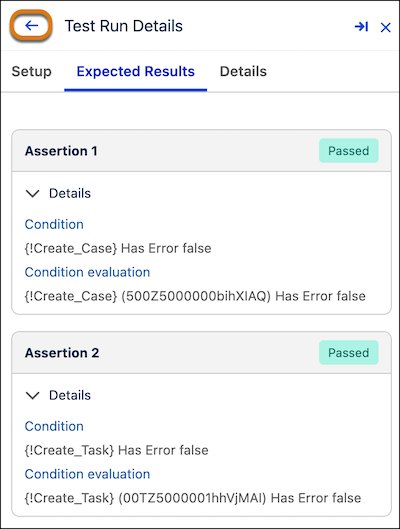
Task: Click the Assertion 2 header title
Action: 62,353
